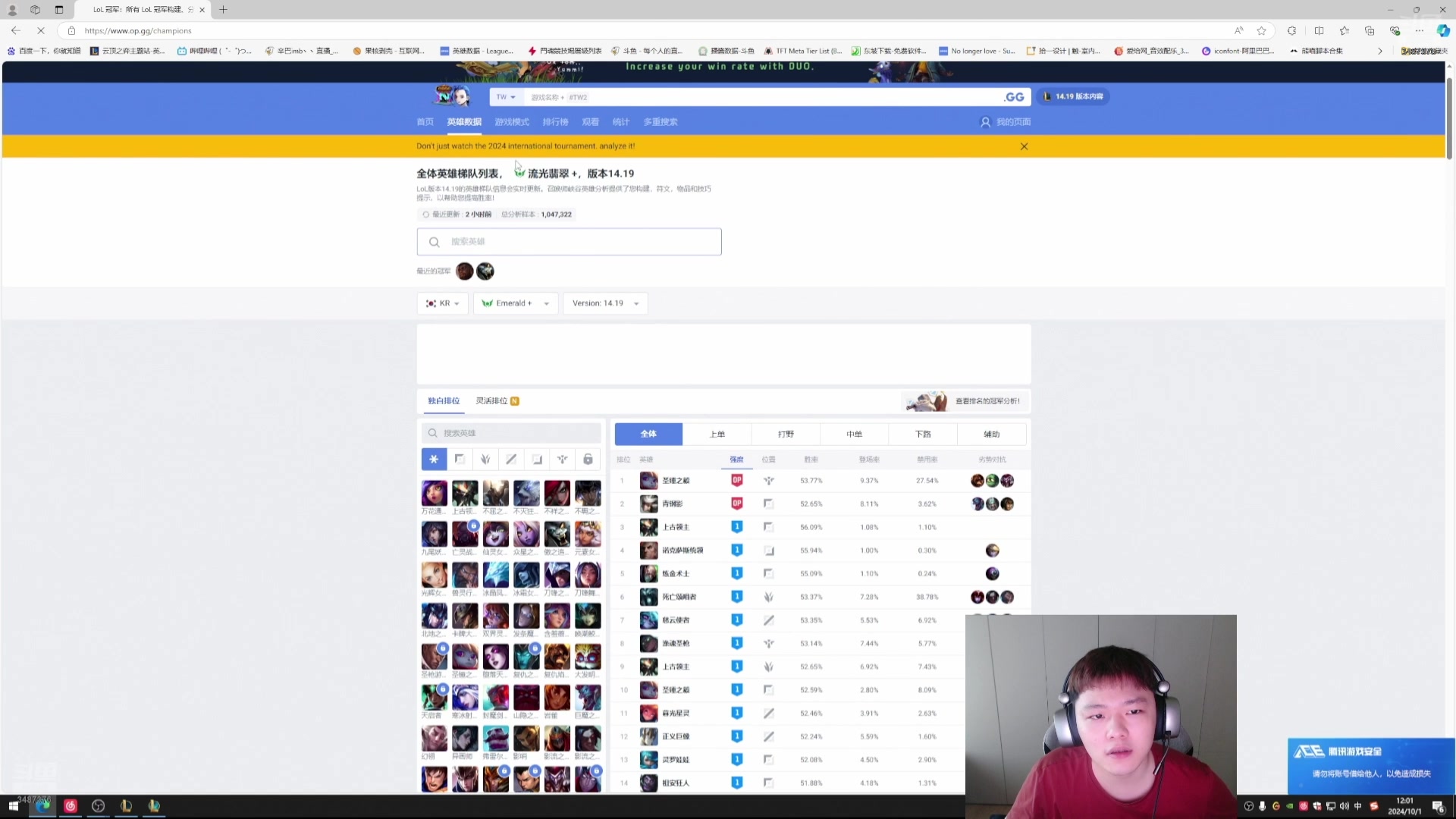1456x819 pixels.
Task: Filter champion grid by jungle icon
Action: 485,459
